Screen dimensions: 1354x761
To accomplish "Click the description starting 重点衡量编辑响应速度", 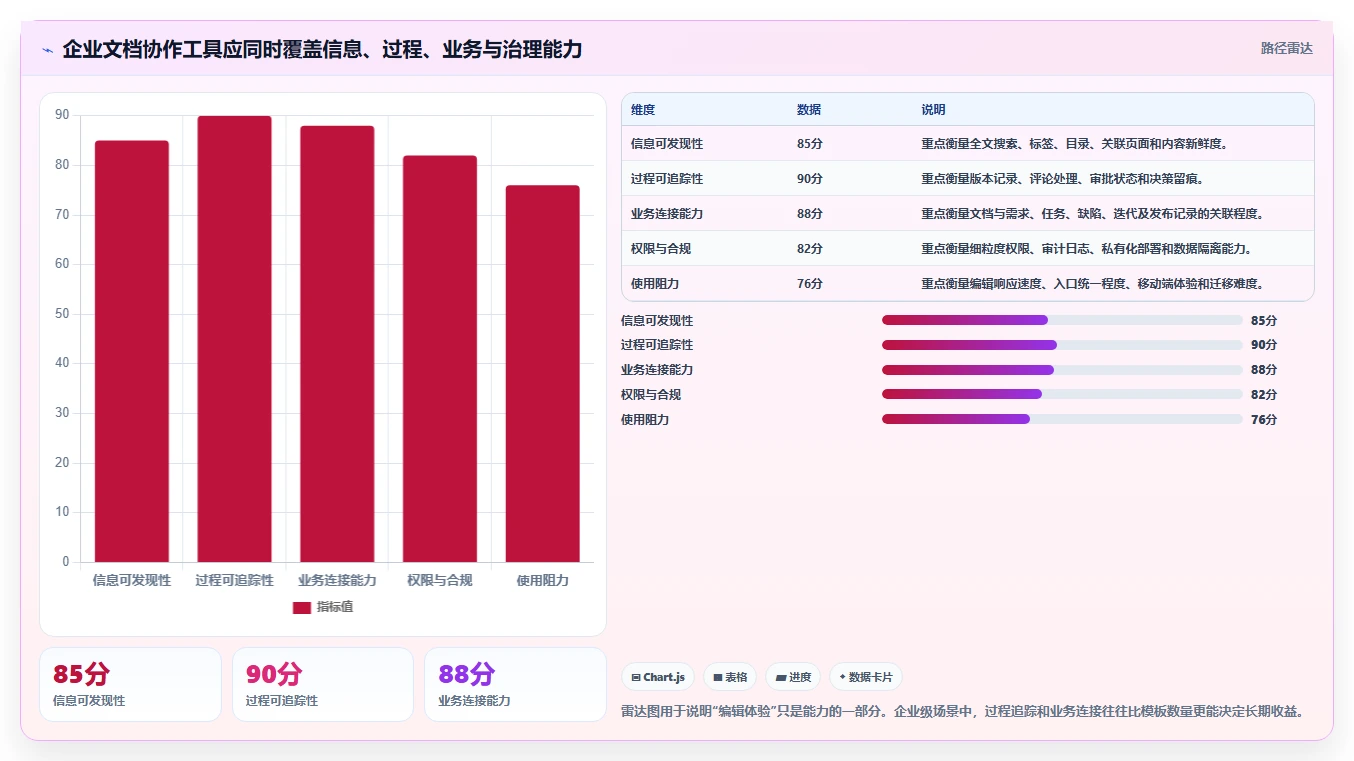I will coord(1092,284).
